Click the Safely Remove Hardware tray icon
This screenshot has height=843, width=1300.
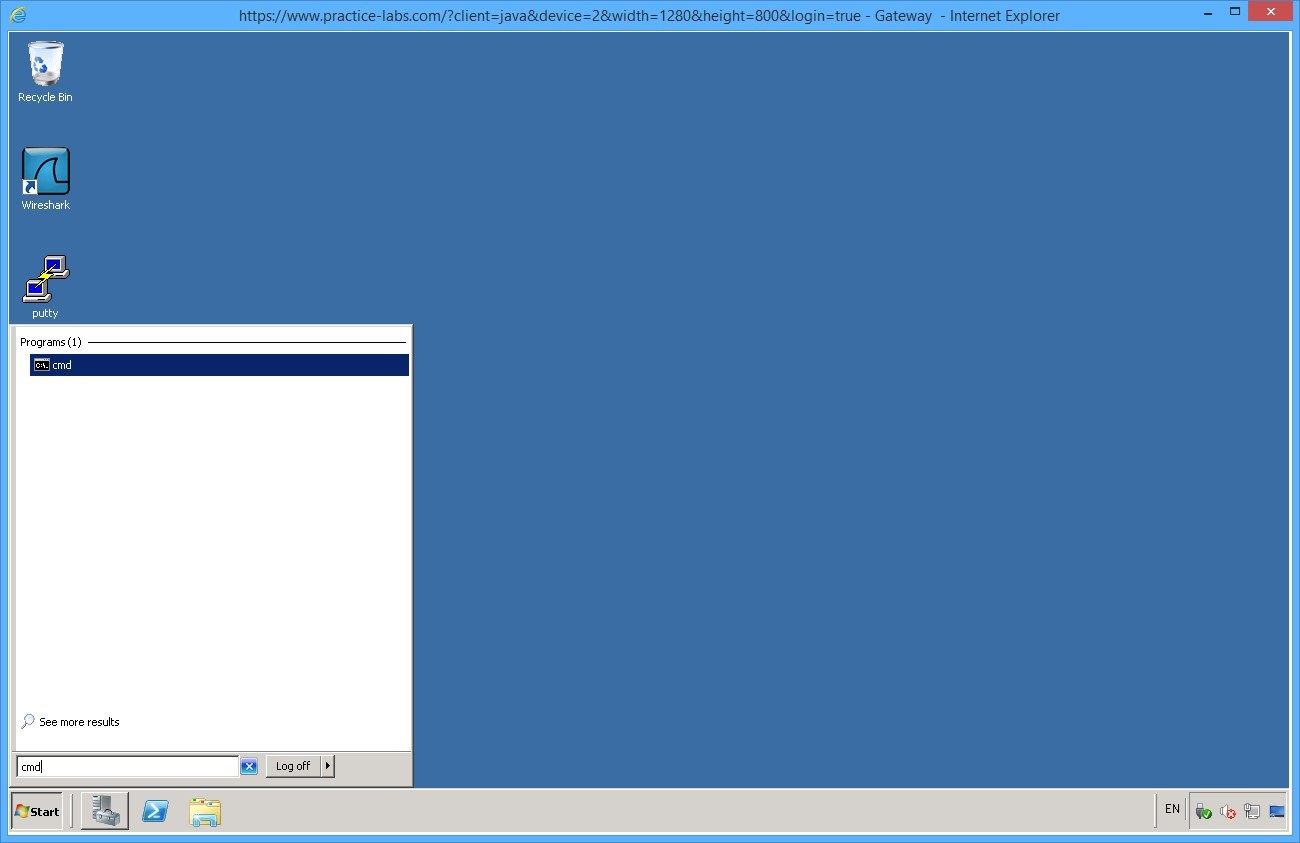1204,810
